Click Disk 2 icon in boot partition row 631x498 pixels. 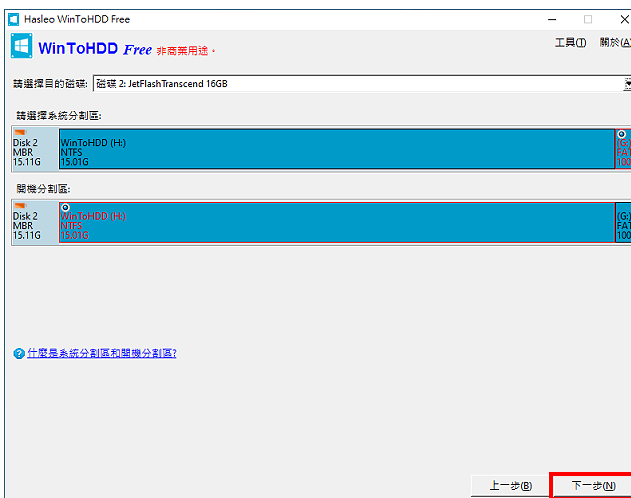(20, 206)
